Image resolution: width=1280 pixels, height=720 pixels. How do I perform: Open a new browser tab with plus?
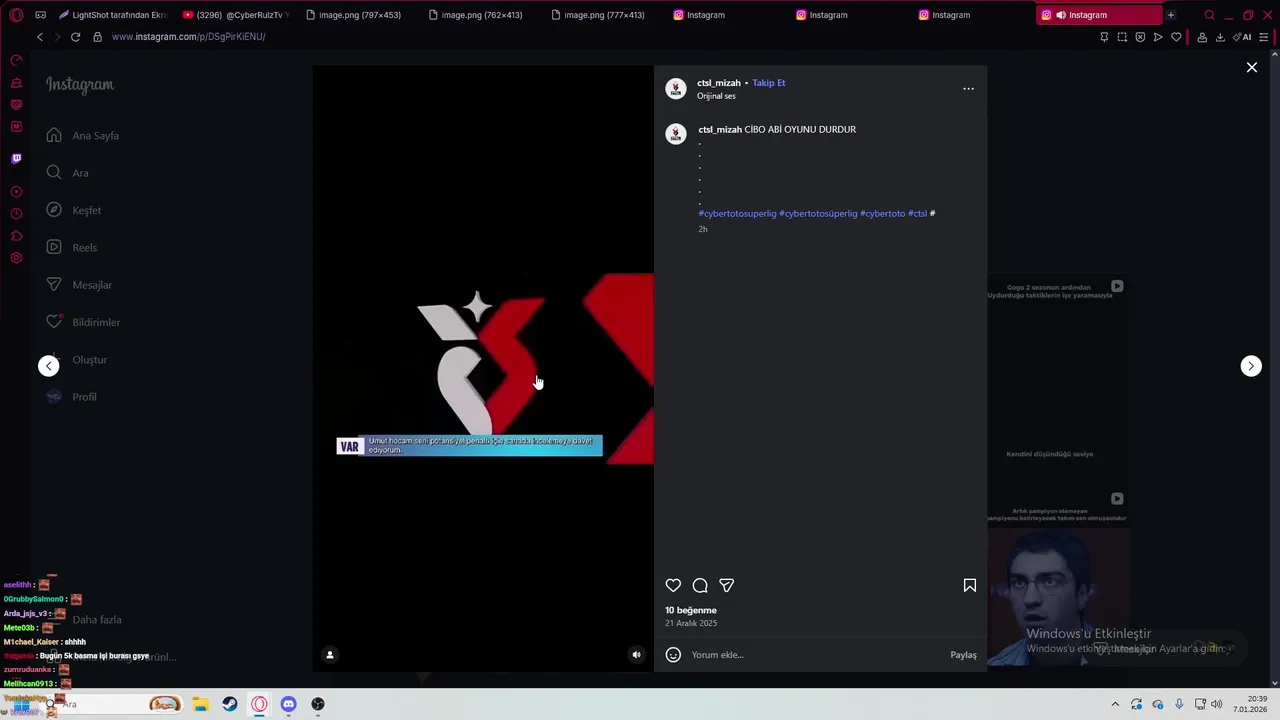tap(1171, 15)
